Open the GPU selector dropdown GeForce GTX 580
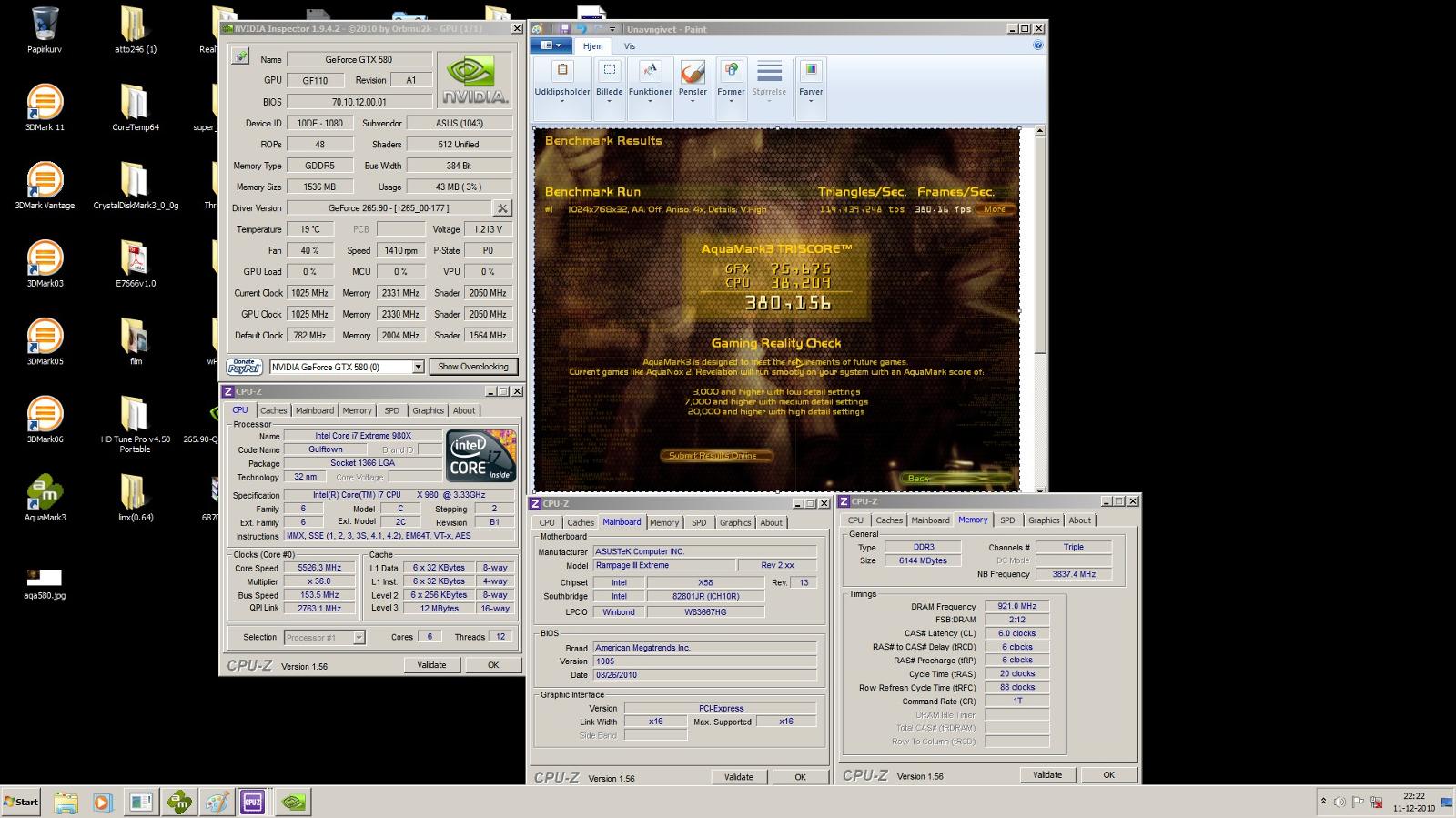This screenshot has width=1456, height=818. coord(347,367)
